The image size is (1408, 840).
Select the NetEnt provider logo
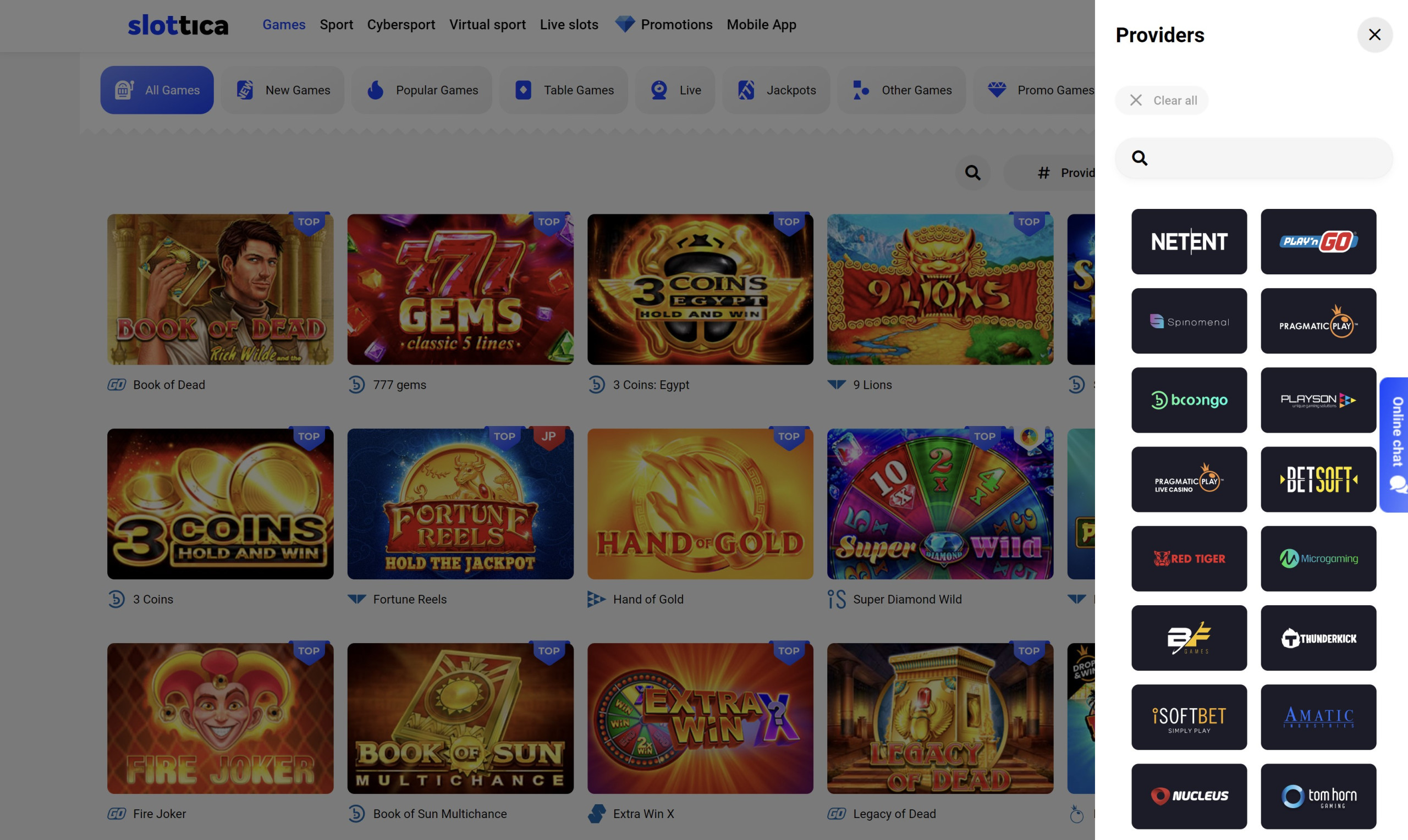tap(1189, 242)
